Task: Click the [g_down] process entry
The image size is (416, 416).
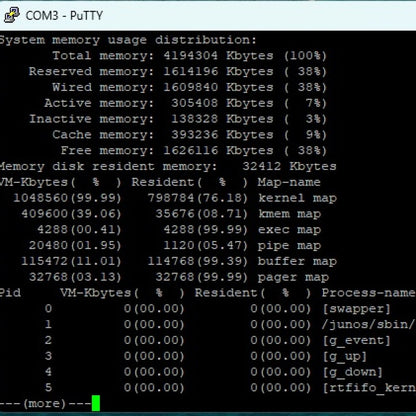Action: coord(352,372)
